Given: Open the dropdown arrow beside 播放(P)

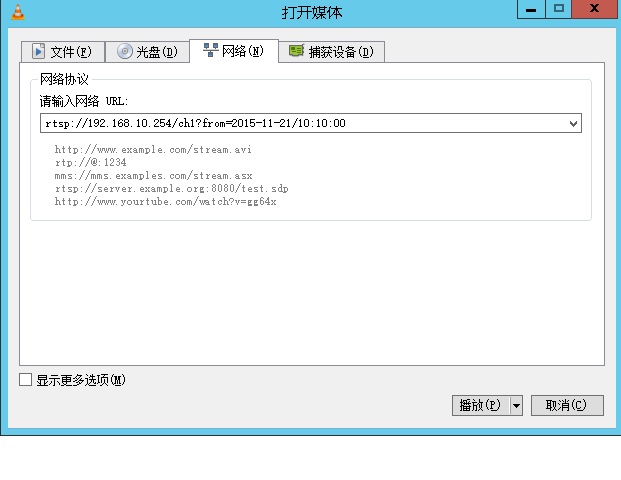Looking at the screenshot, I should click(x=516, y=406).
